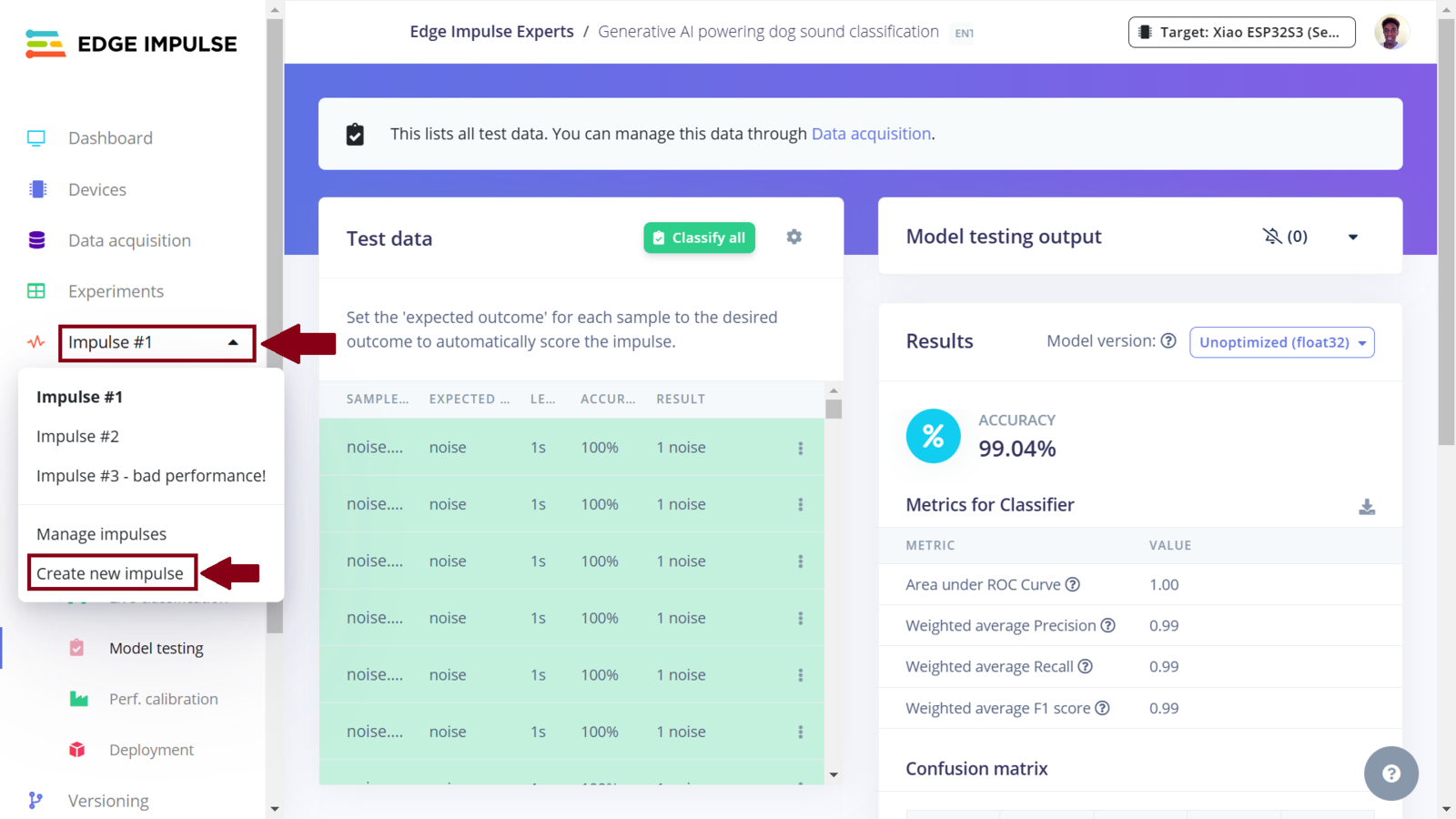Click the Edge Impulse logo
This screenshot has width=1456, height=819.
click(131, 44)
